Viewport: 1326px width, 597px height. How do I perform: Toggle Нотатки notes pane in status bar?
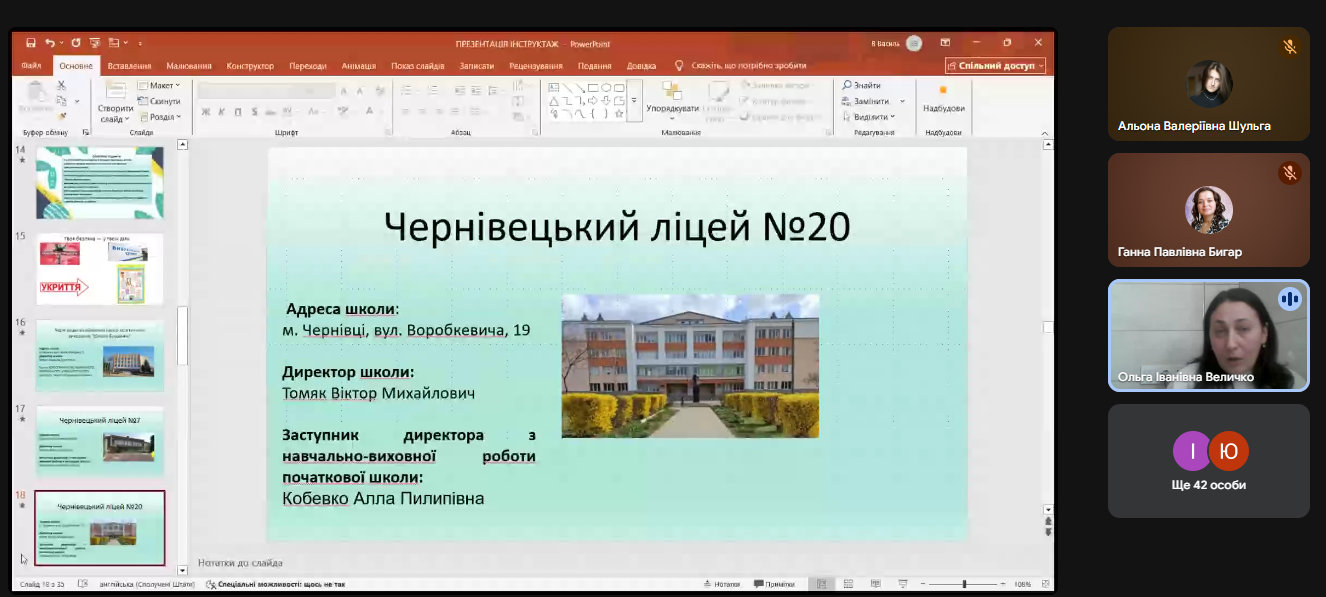pyautogui.click(x=721, y=584)
